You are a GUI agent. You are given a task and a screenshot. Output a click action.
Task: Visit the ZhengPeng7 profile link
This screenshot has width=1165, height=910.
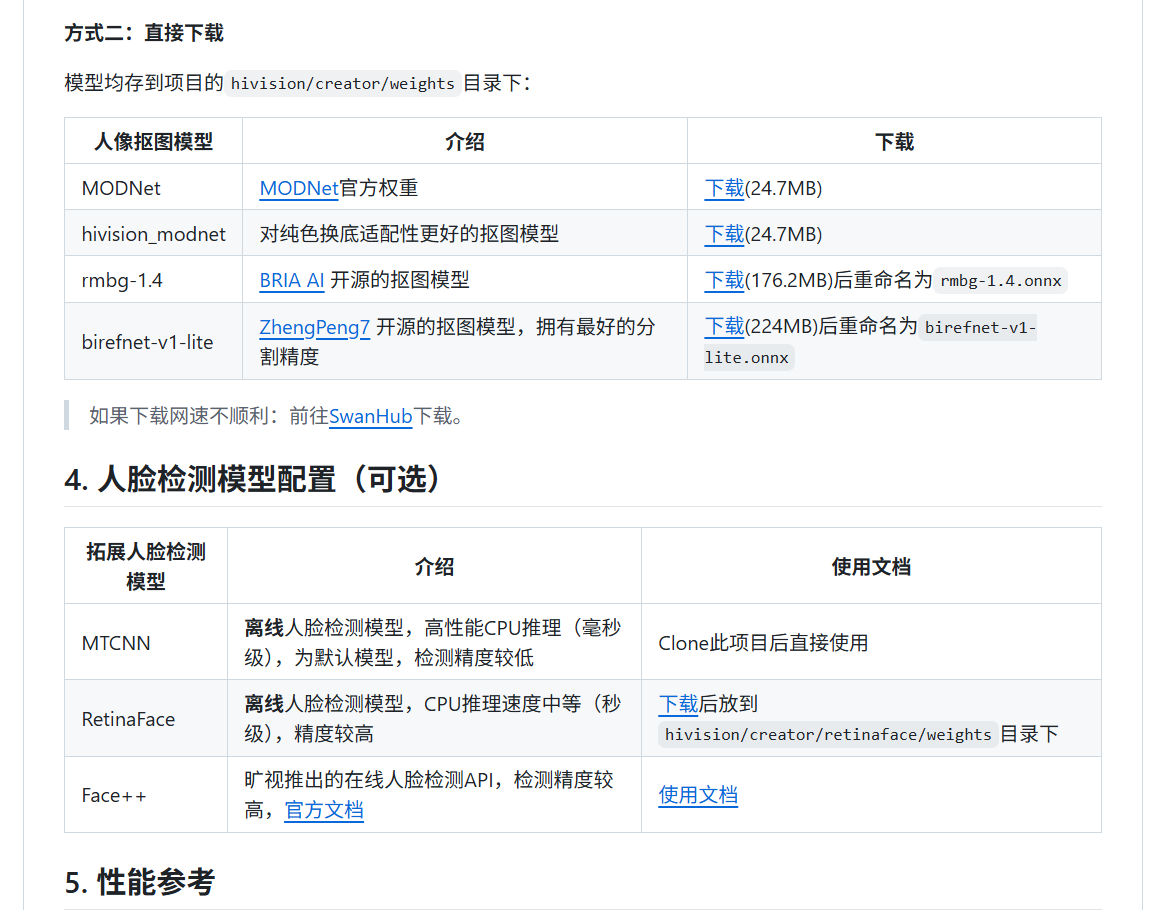coord(314,327)
